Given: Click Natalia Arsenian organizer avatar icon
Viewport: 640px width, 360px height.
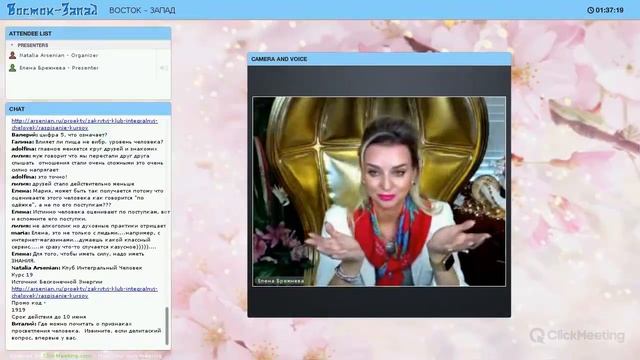Looking at the screenshot, I should coord(13,55).
